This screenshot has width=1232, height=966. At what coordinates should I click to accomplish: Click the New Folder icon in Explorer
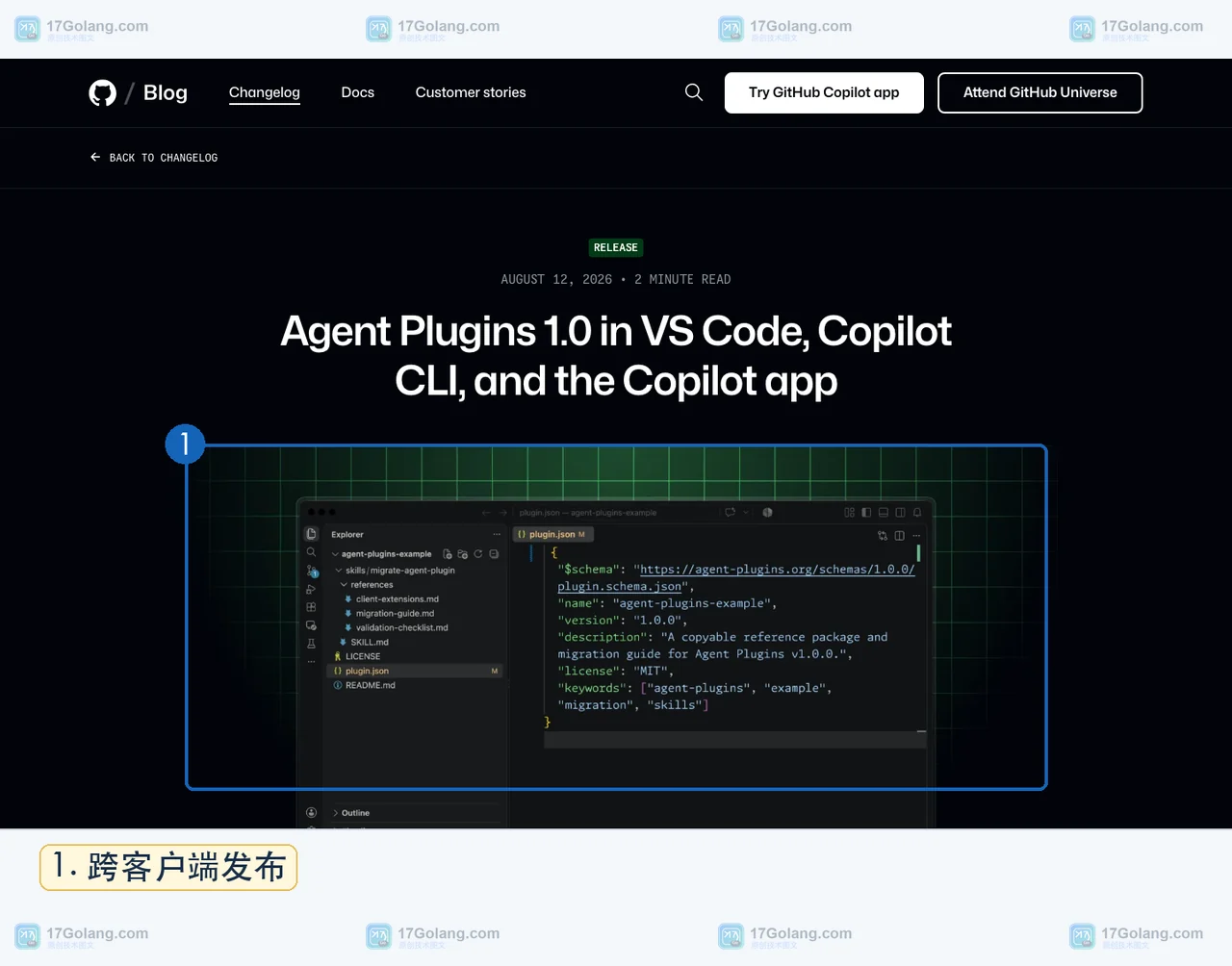tap(463, 554)
